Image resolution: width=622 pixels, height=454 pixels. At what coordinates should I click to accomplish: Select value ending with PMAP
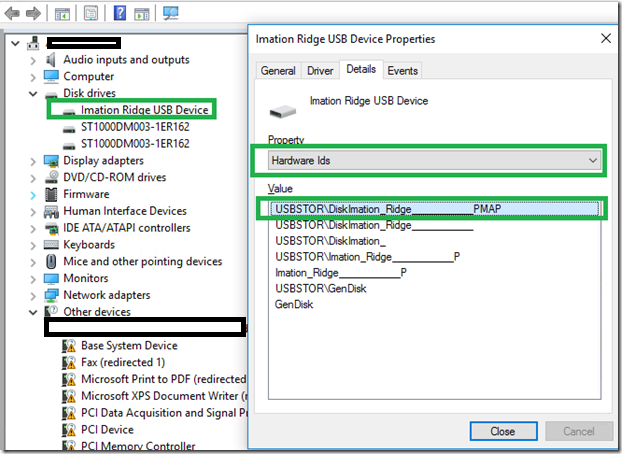(435, 209)
